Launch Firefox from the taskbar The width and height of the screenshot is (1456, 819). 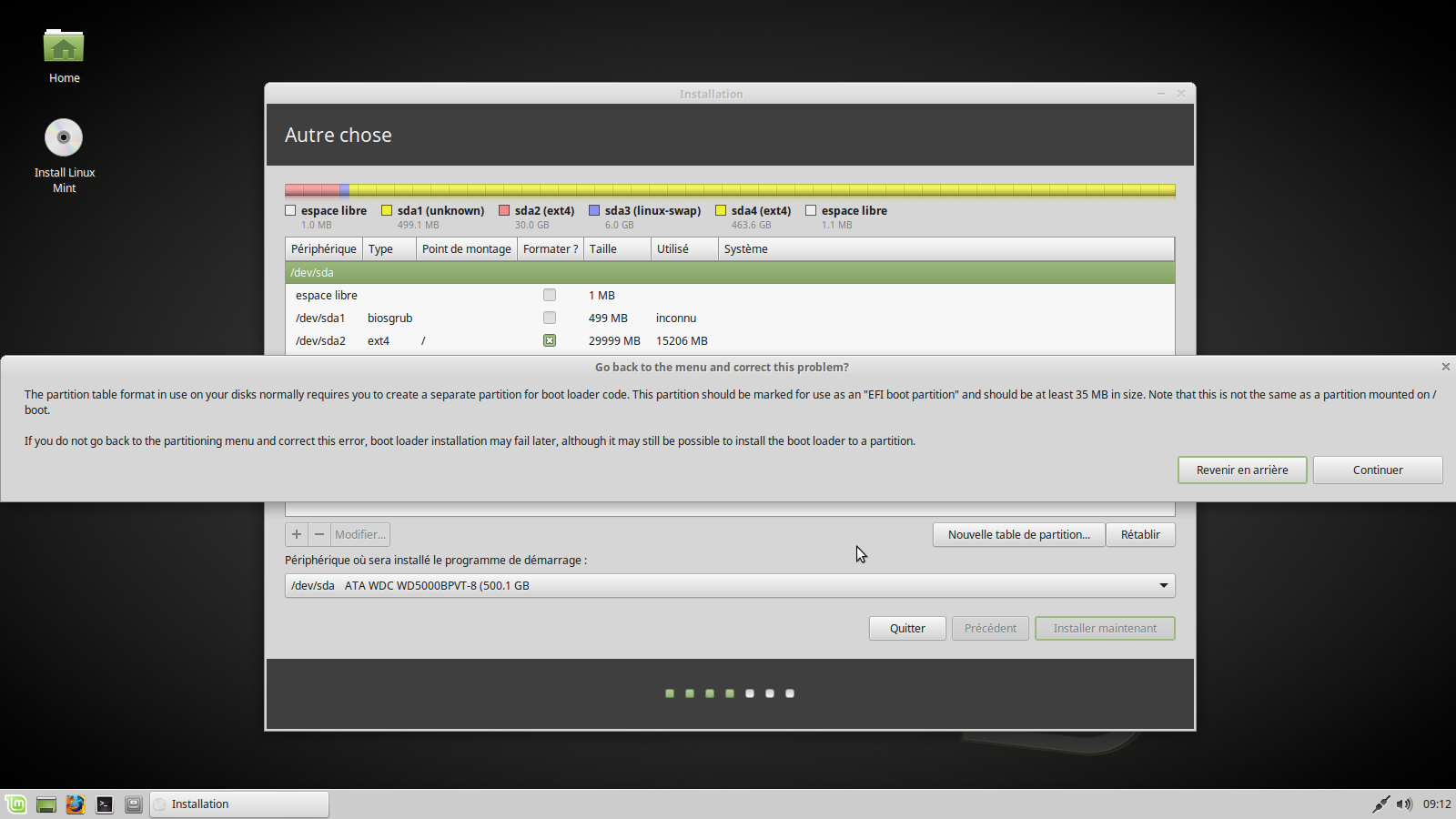coord(76,804)
